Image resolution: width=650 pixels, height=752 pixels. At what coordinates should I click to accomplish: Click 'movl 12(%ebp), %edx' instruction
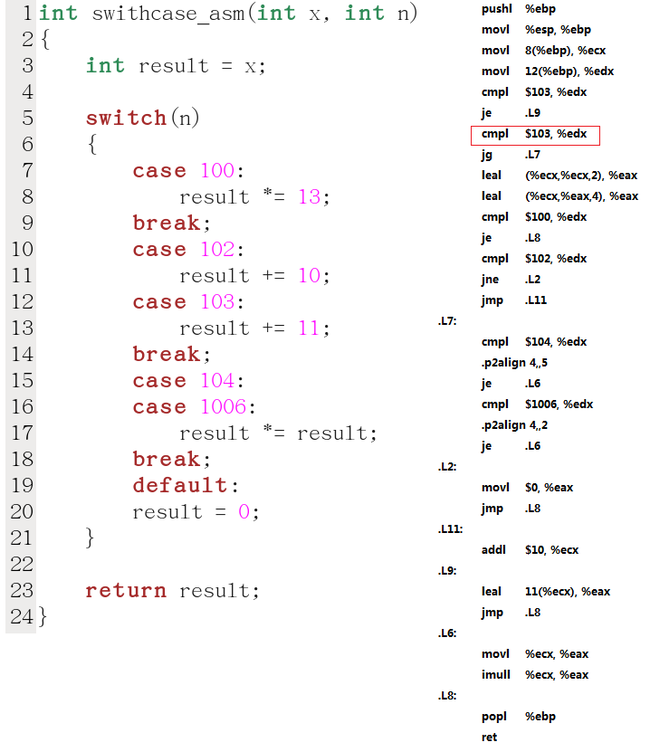pyautogui.click(x=548, y=71)
